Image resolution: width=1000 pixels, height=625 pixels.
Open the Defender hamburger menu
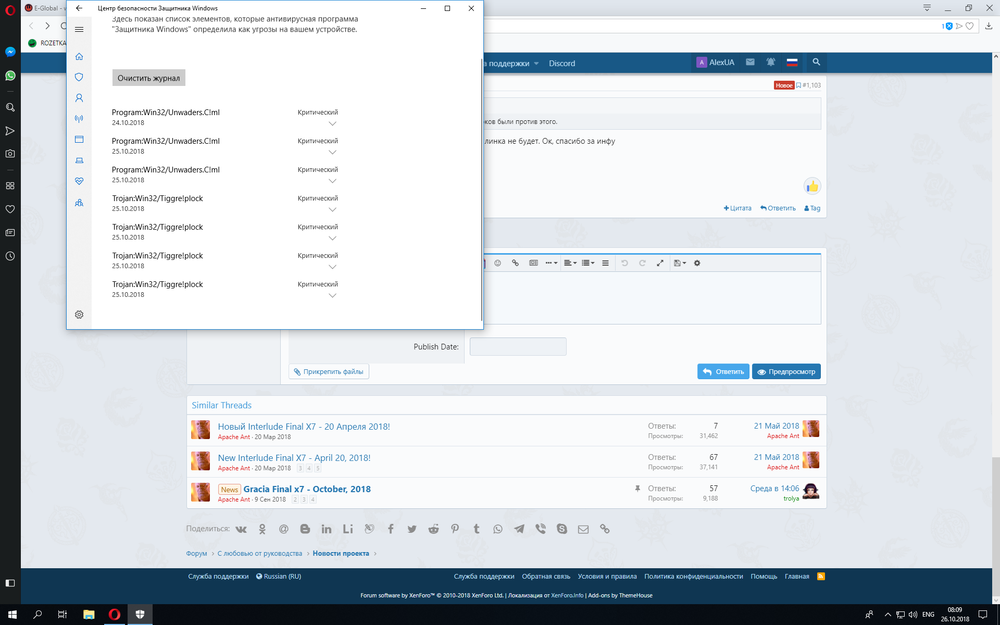(x=79, y=29)
